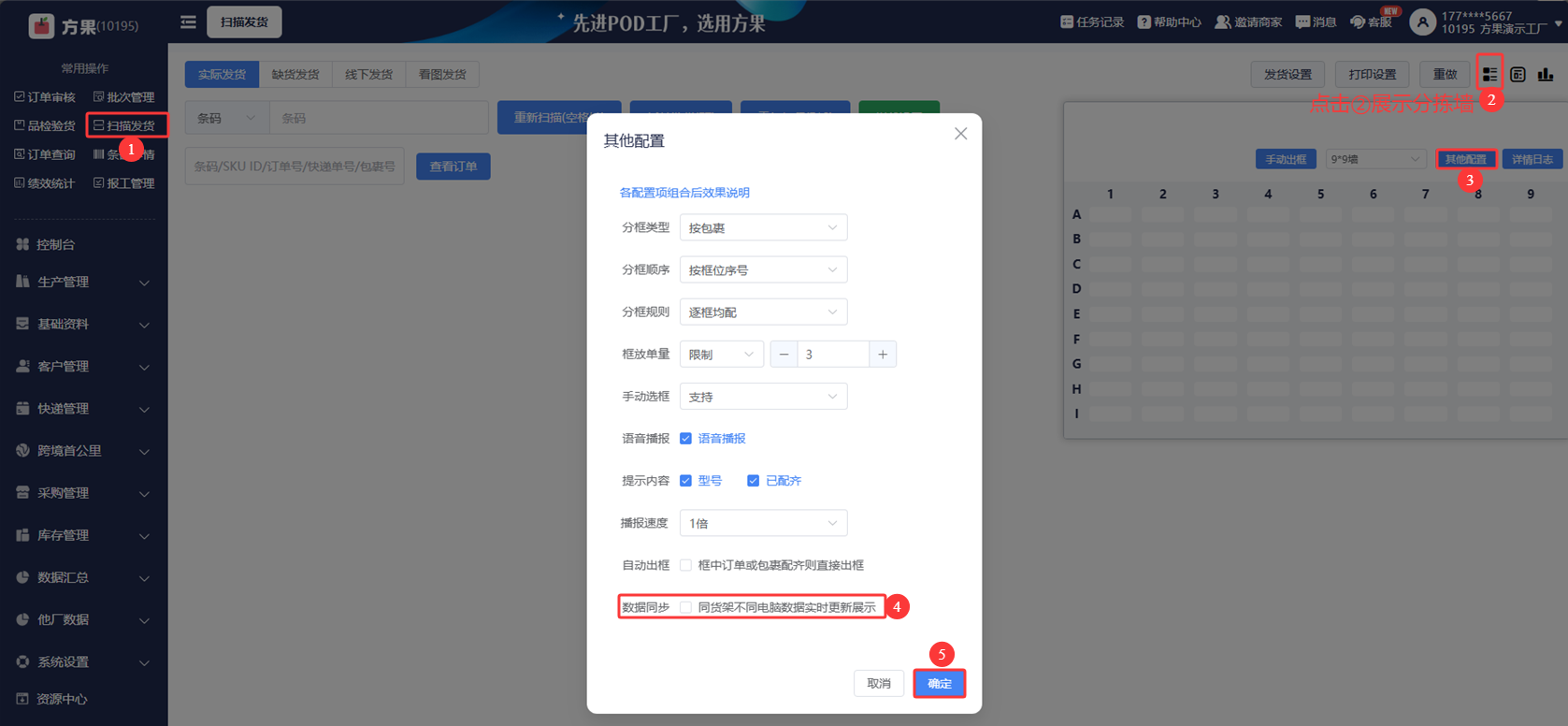Expand 客户管理 sidebar menu
The width and height of the screenshot is (1568, 726).
point(83,366)
